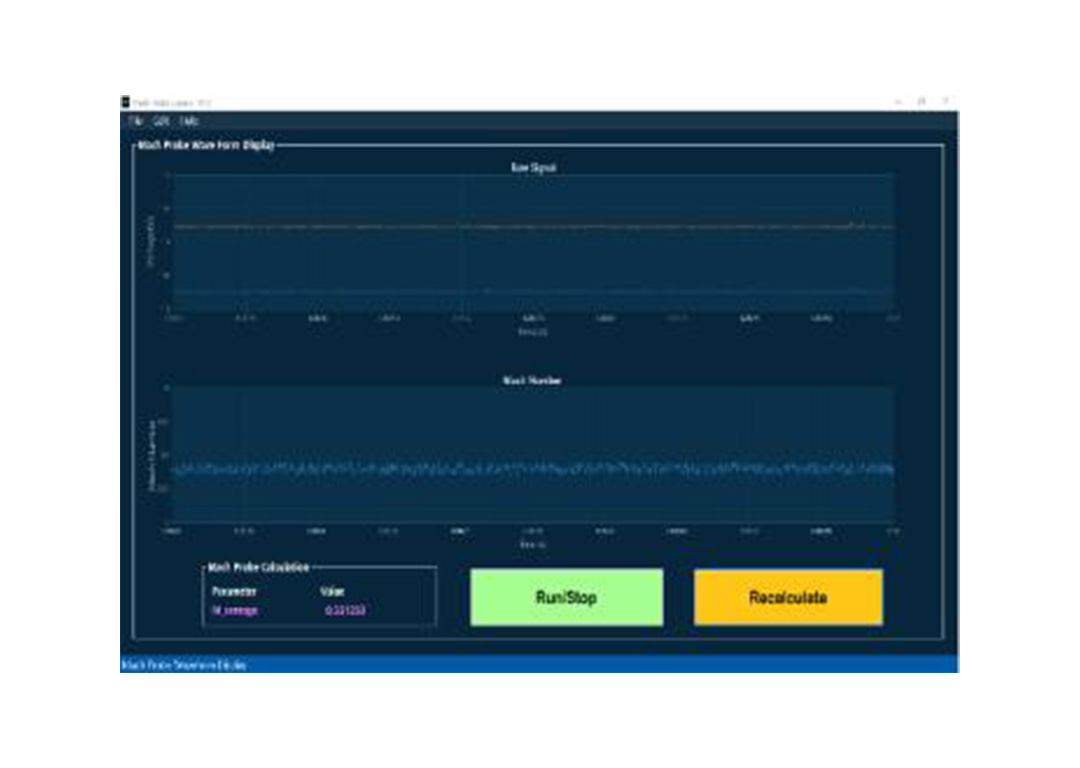Screen dimensions: 1080x768
Task: Open the File menu
Action: click(136, 120)
